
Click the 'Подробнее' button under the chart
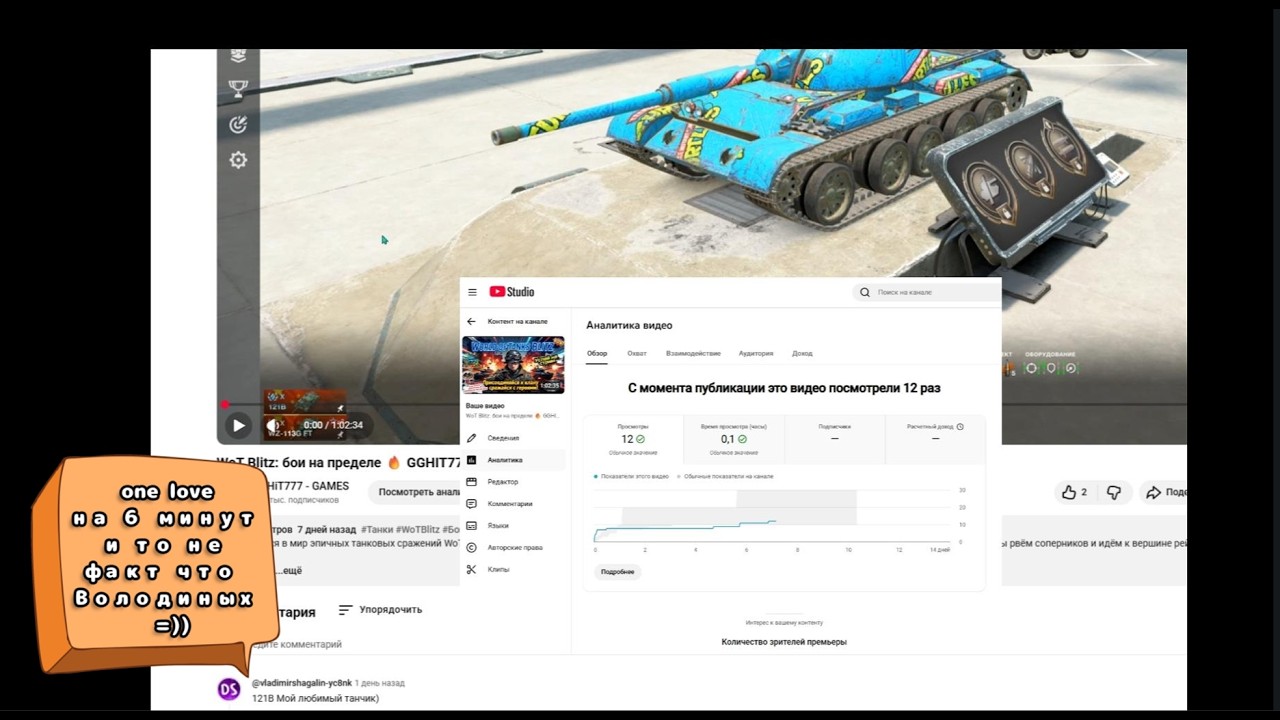617,572
